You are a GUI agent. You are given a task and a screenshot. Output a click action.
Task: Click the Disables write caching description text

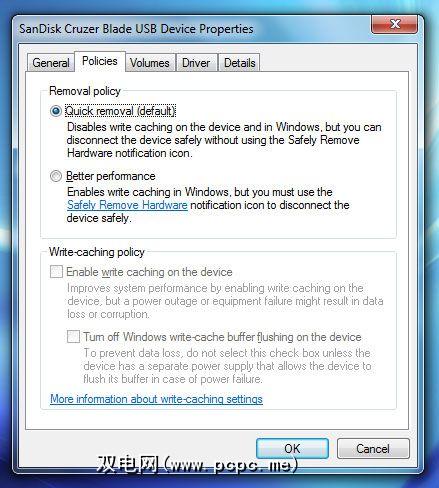[224, 140]
